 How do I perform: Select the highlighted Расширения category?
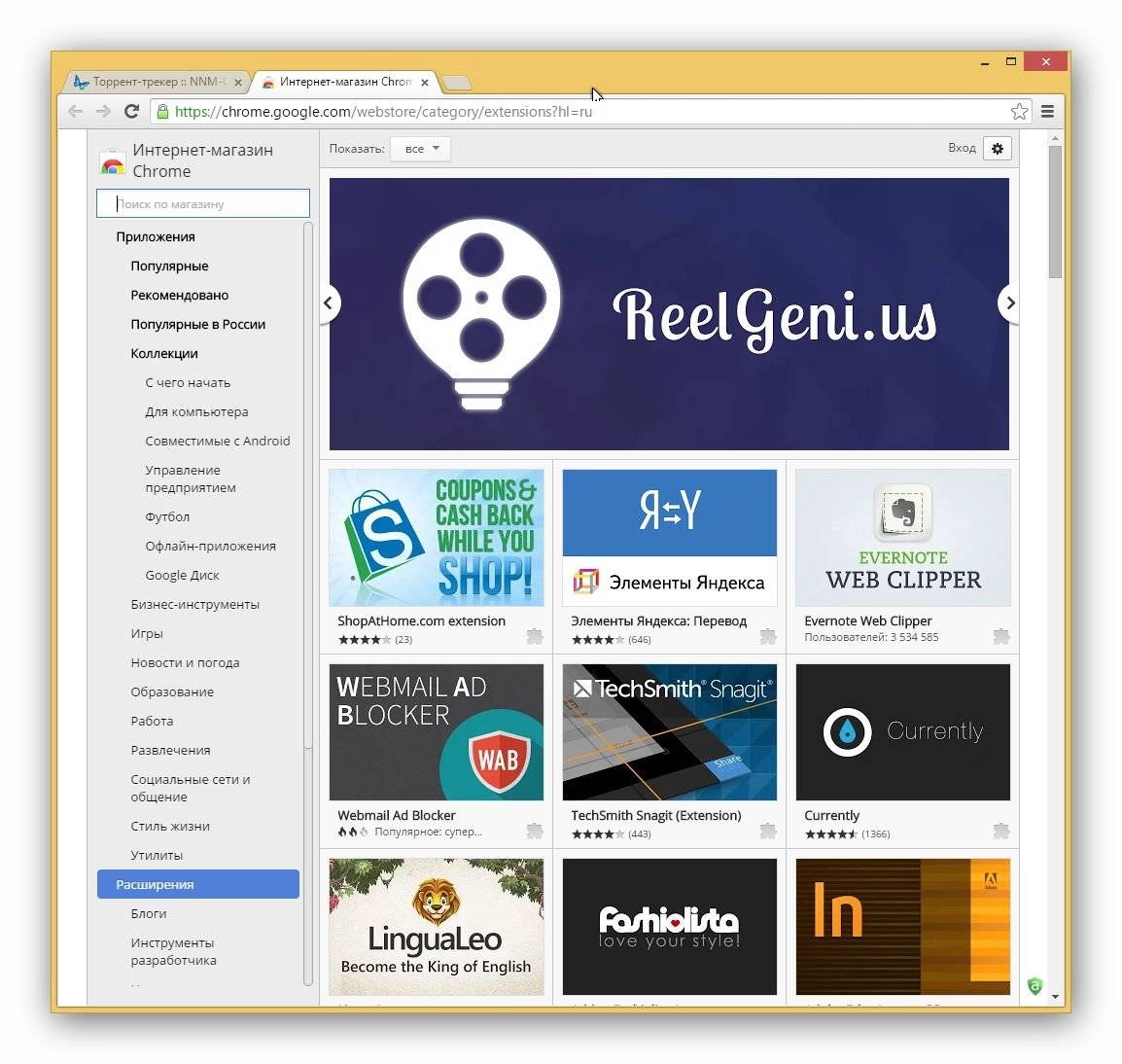[x=198, y=884]
